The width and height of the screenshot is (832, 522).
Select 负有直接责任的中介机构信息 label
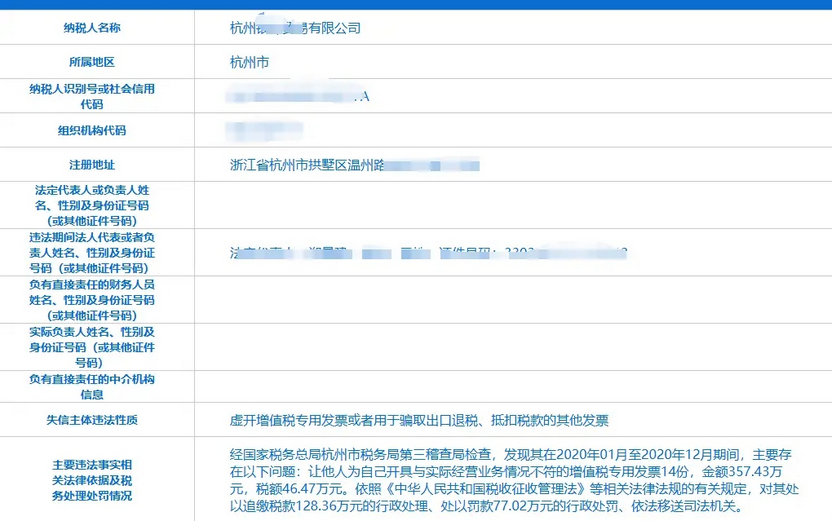(x=92, y=387)
